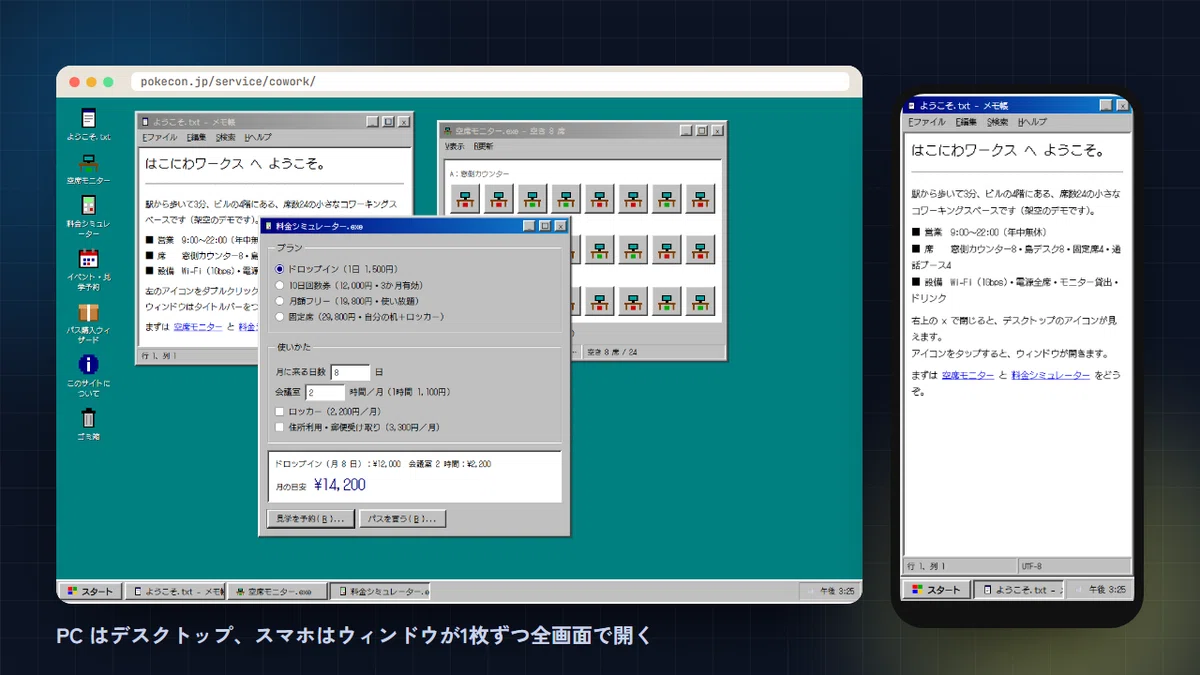Click the 月に来る日数 input field
The height and width of the screenshot is (675, 1200).
point(350,372)
